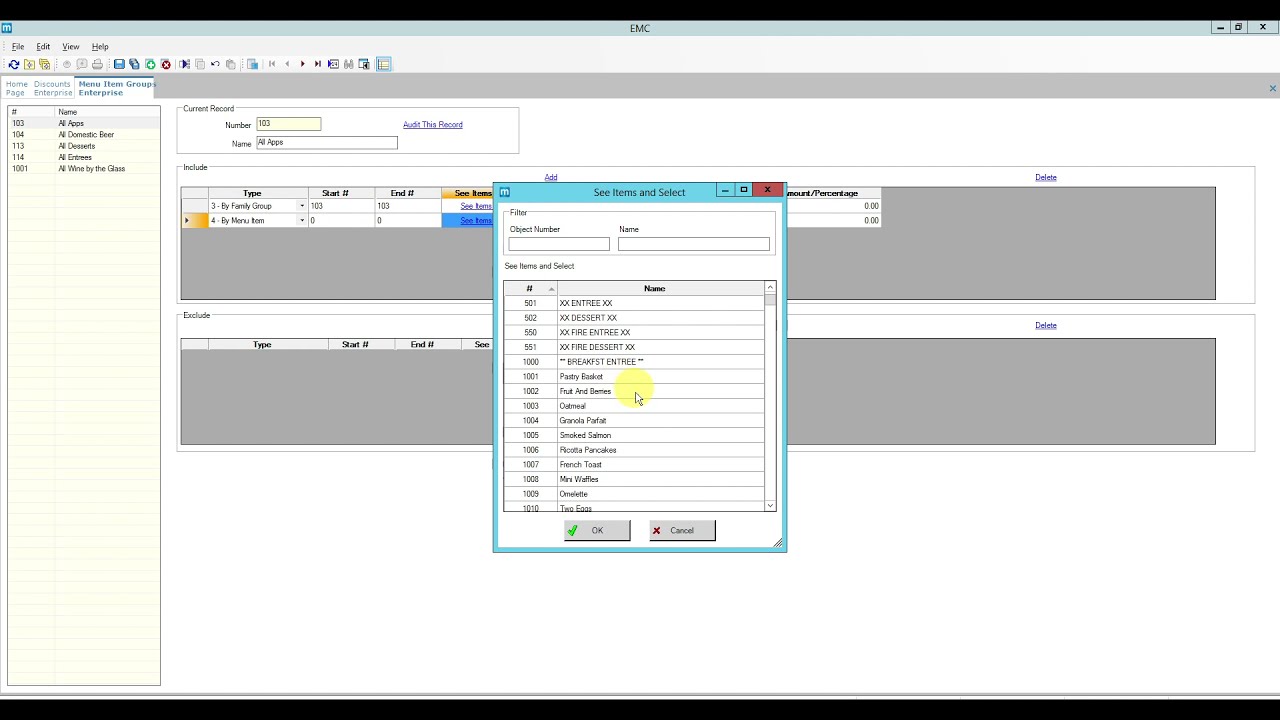Select the Pastry Basket item row
1280x720 pixels.
(634, 377)
